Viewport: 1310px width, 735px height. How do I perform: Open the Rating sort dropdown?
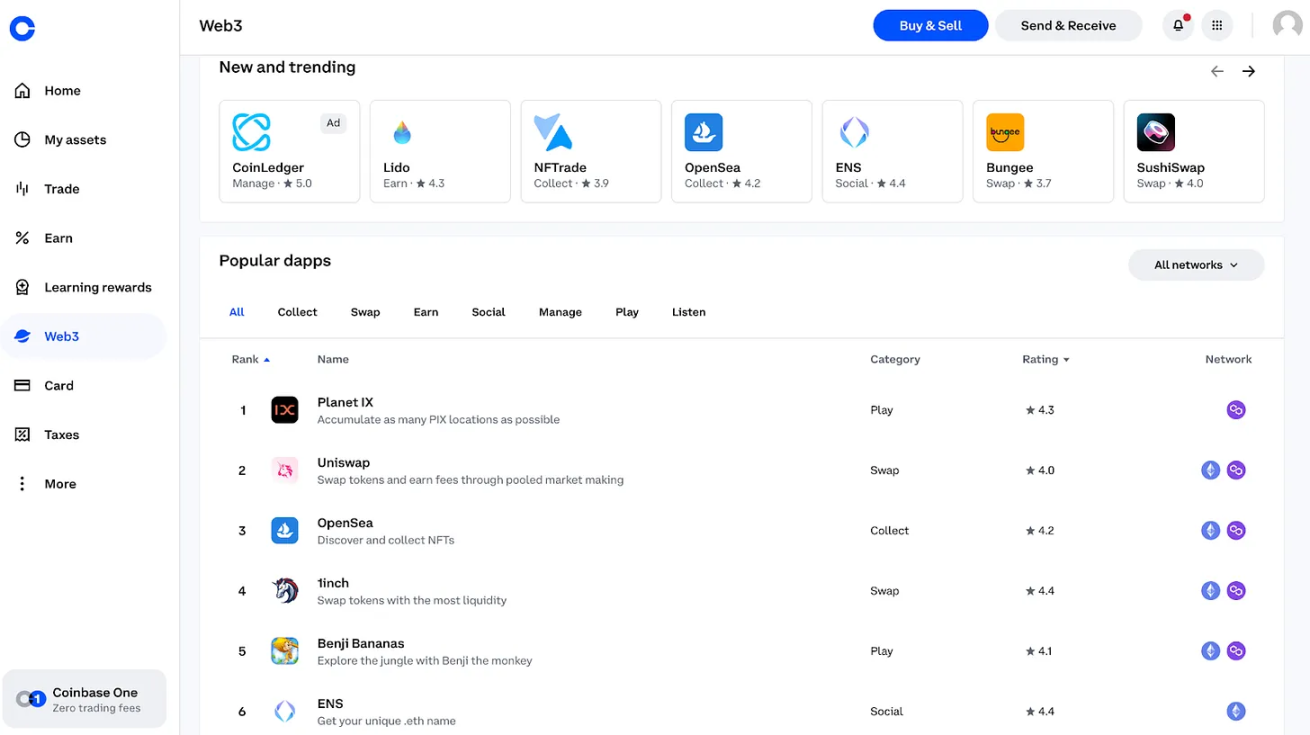click(x=1045, y=359)
